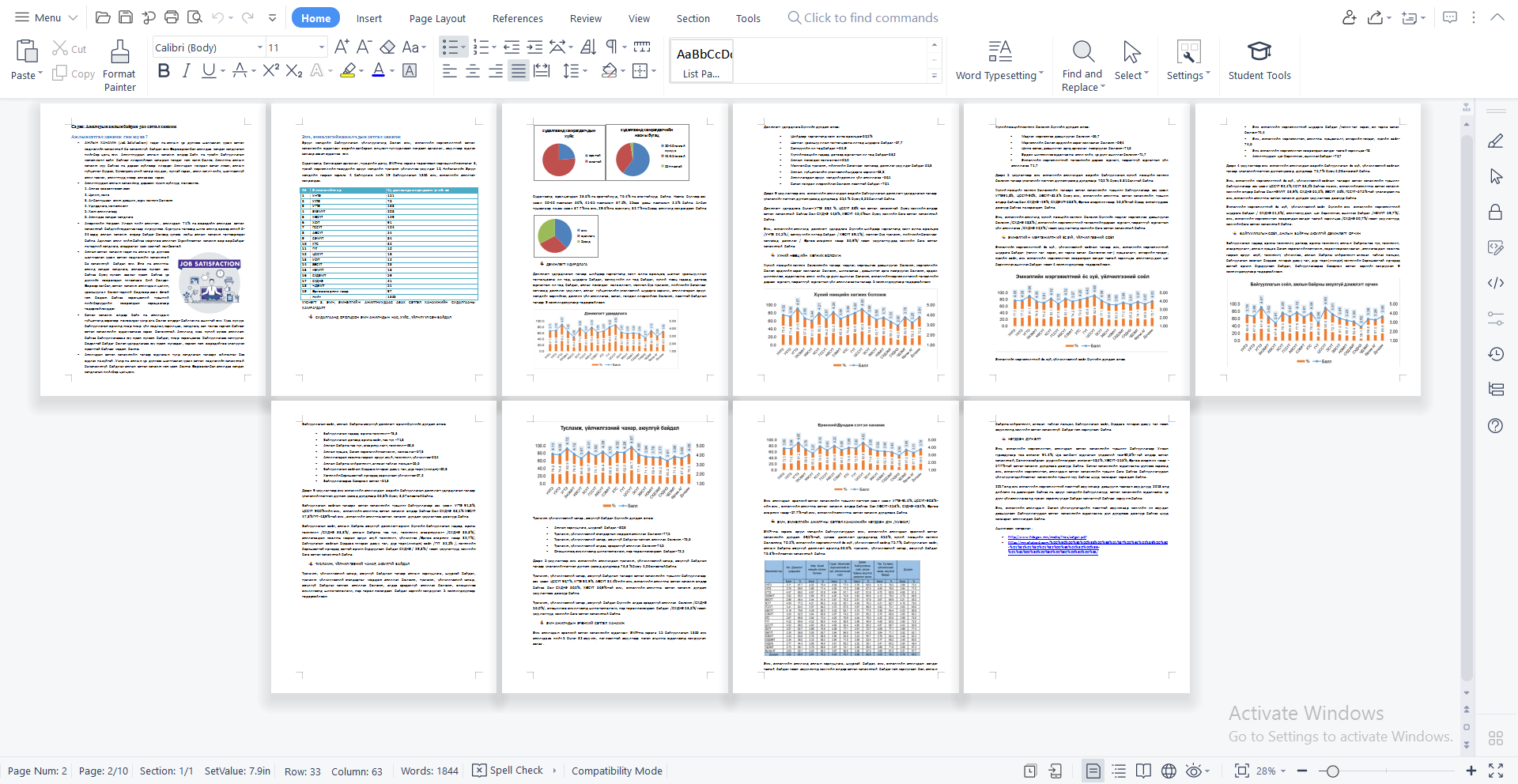
Task: Switch to the Page Layout tab
Action: pyautogui.click(x=437, y=18)
